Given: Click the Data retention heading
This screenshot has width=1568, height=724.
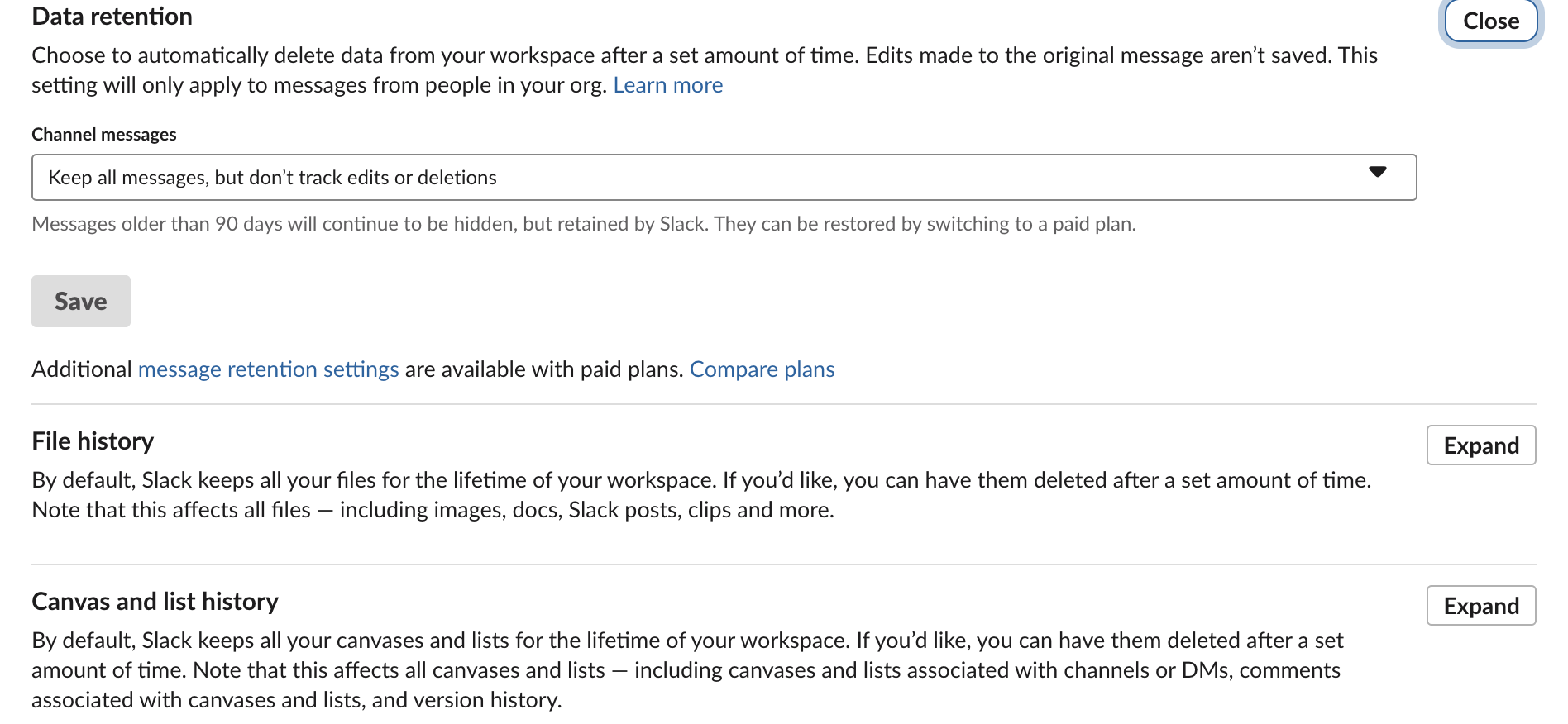Looking at the screenshot, I should (112, 17).
